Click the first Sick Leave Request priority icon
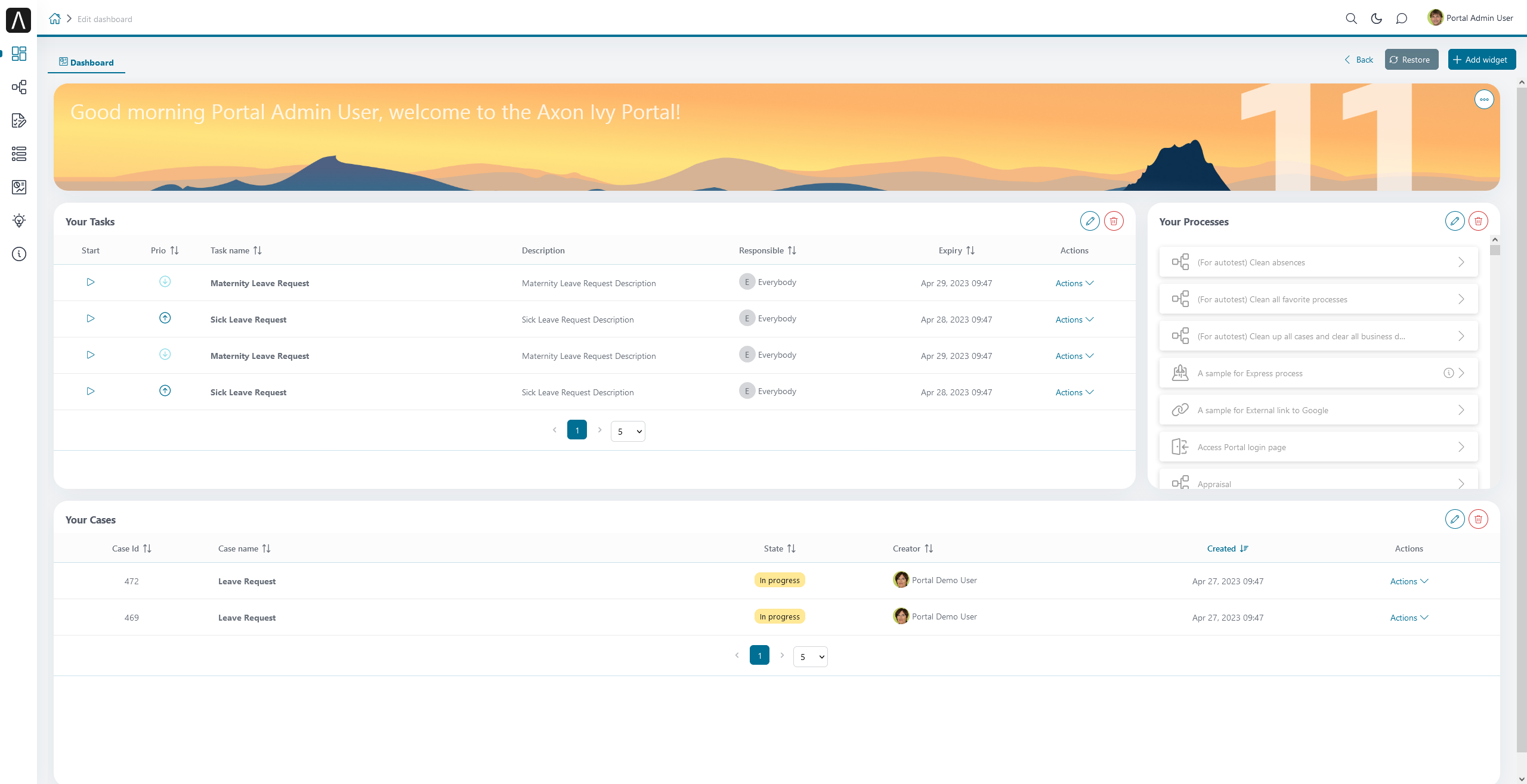 coord(165,318)
